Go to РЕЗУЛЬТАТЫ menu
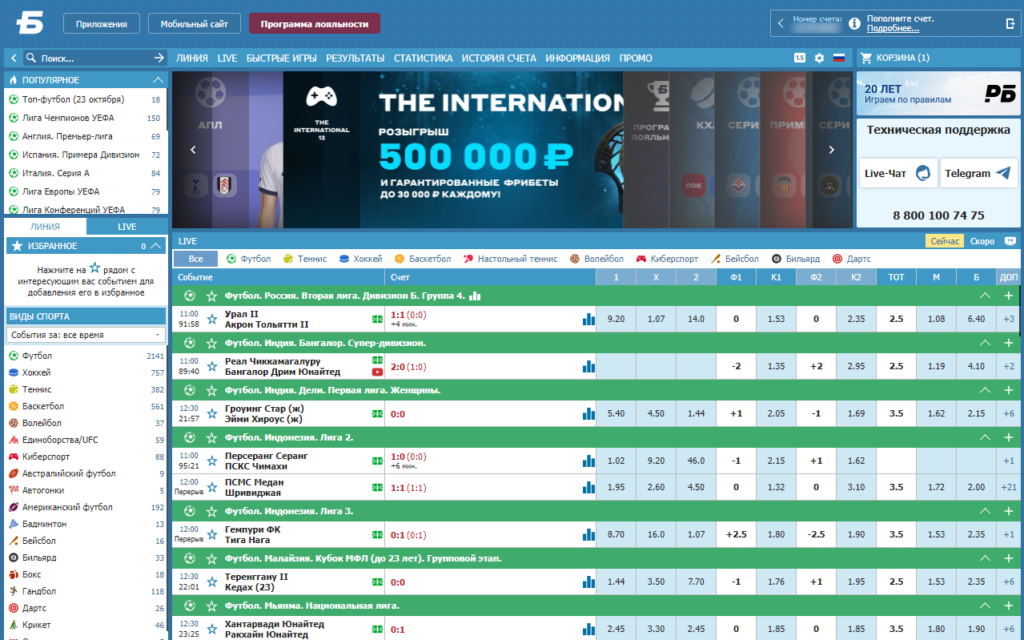 (355, 58)
